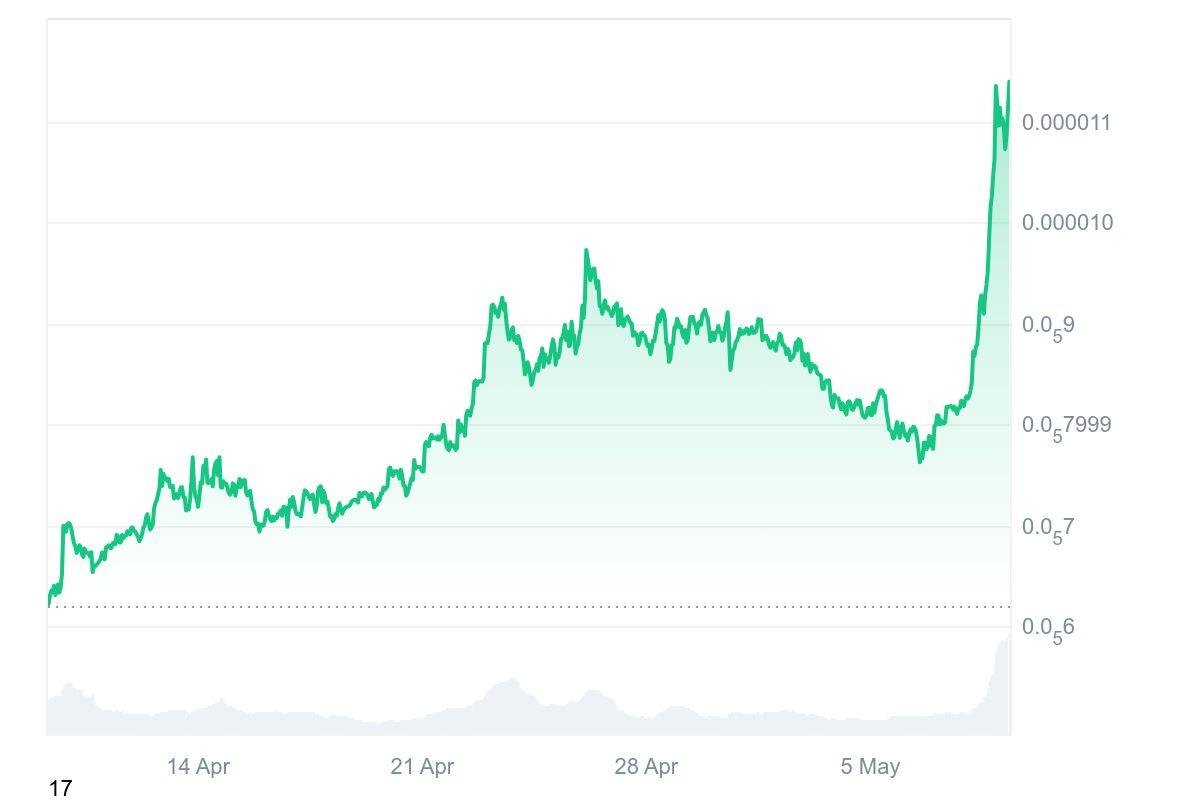Click the 21 Apr date label
The width and height of the screenshot is (1200, 800).
(422, 767)
